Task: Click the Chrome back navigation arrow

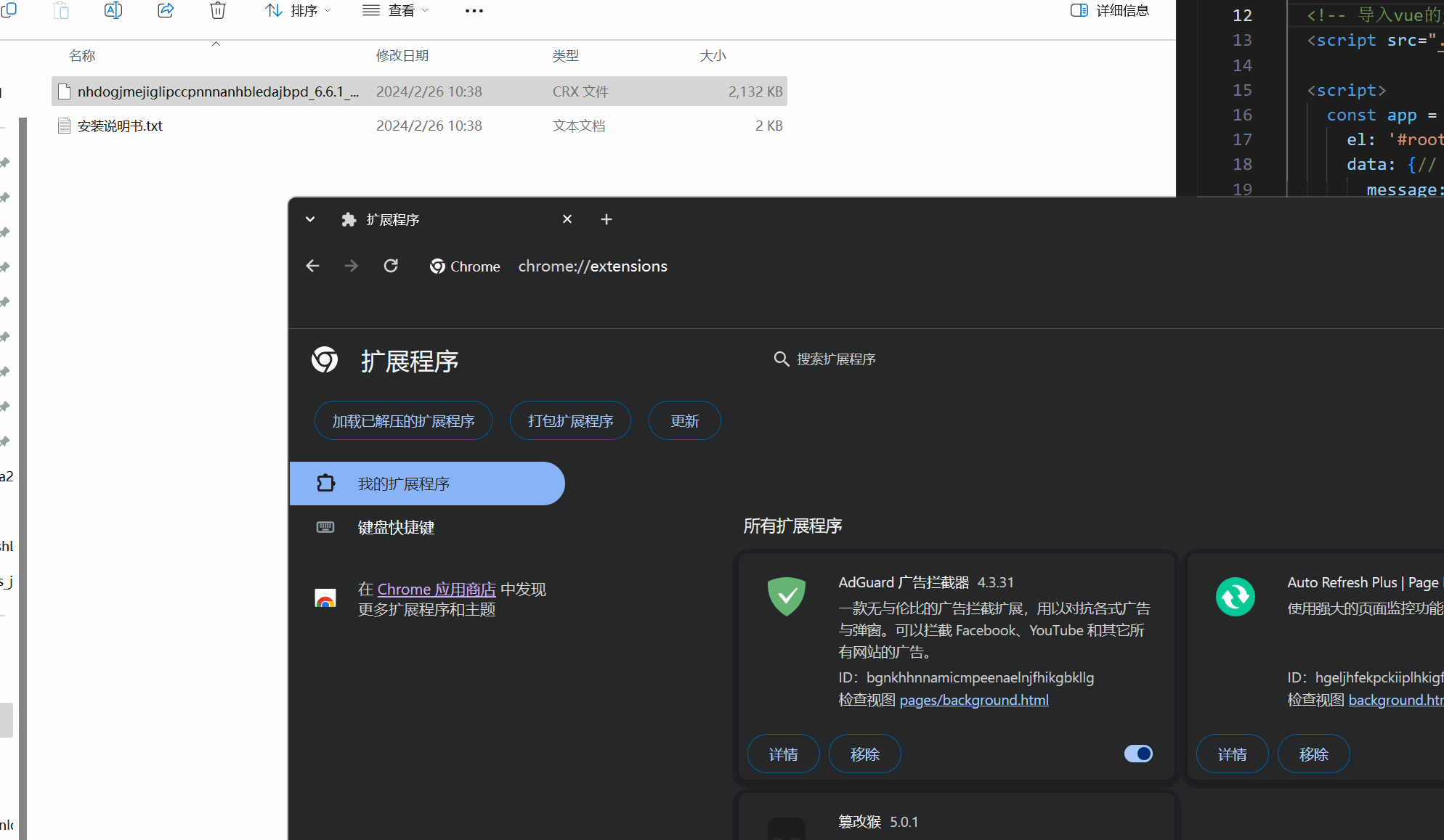Action: 313,266
